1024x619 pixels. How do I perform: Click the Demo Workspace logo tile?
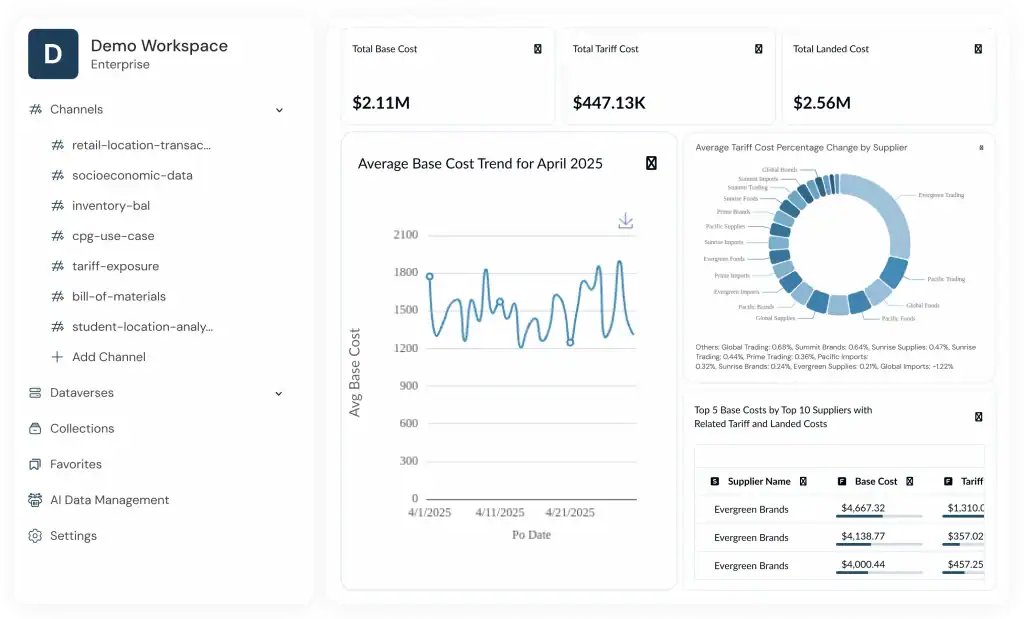click(x=53, y=54)
